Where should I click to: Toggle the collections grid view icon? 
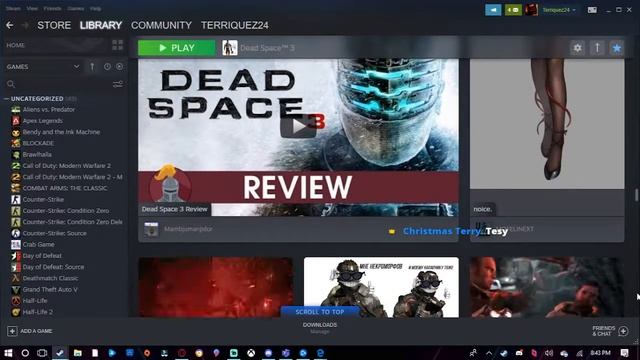(x=118, y=45)
